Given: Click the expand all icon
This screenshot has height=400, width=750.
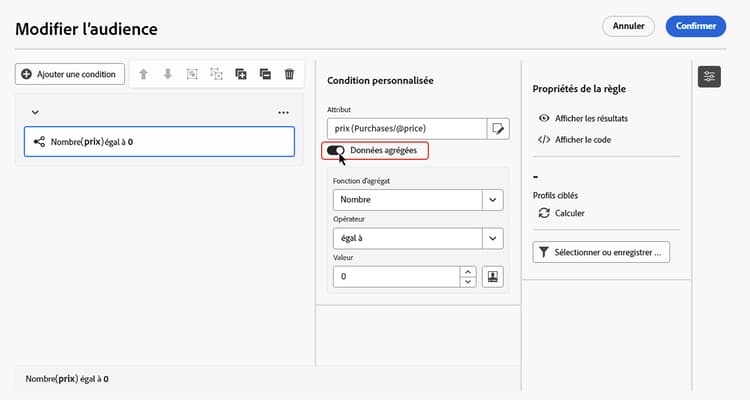Looking at the screenshot, I should click(x=241, y=74).
